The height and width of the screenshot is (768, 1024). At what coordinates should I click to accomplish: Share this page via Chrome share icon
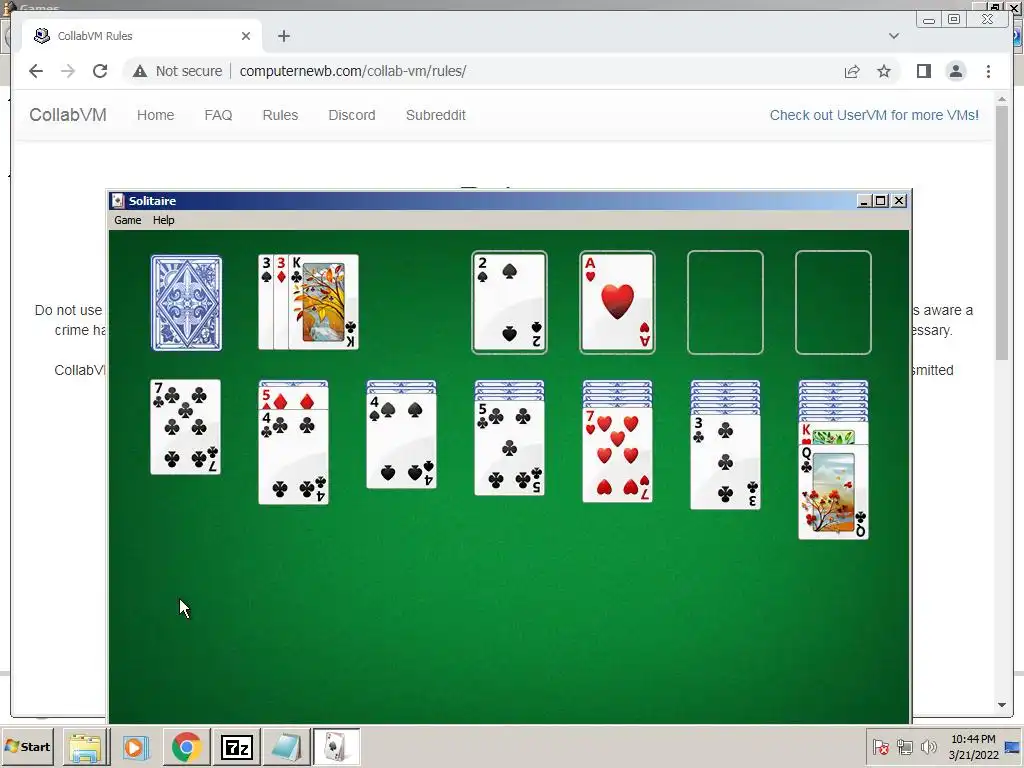click(x=852, y=71)
